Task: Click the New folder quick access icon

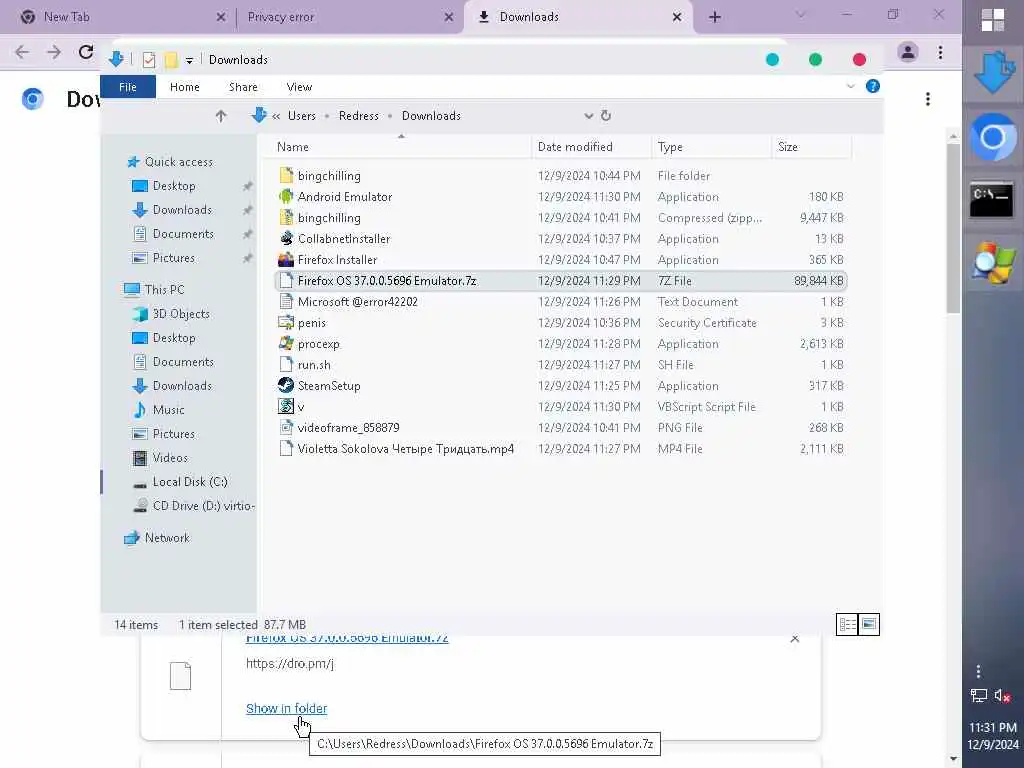Action: pos(171,60)
